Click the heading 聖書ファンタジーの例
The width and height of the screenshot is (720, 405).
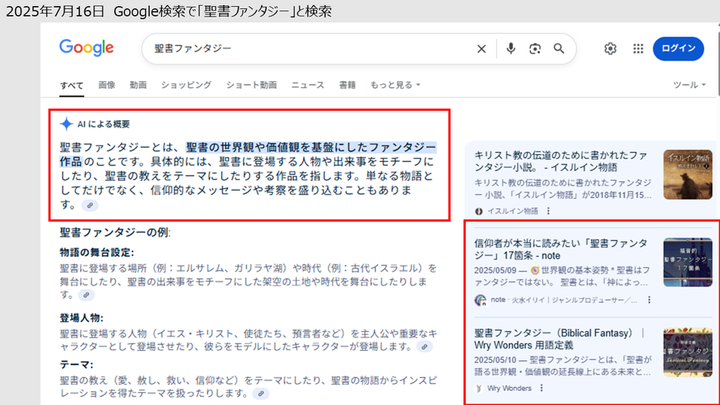115,233
